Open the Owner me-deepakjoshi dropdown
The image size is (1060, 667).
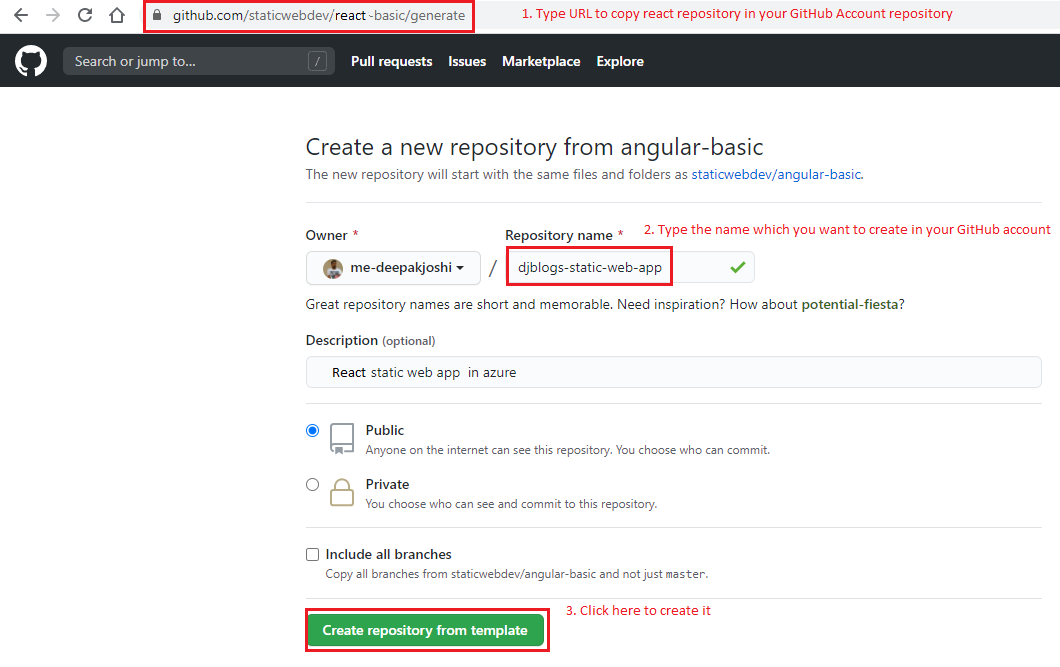tap(393, 268)
